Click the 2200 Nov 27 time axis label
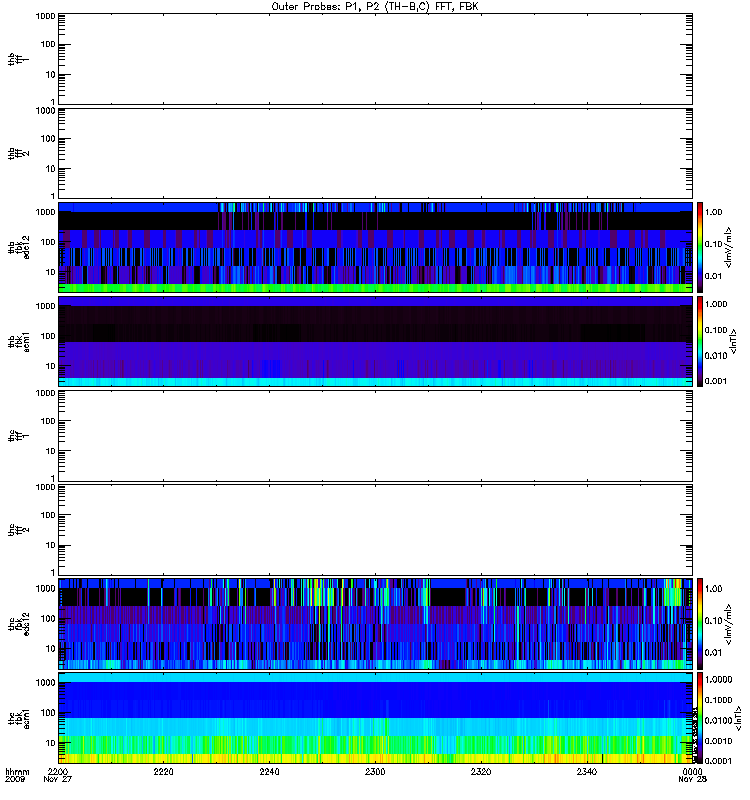 tap(58, 776)
